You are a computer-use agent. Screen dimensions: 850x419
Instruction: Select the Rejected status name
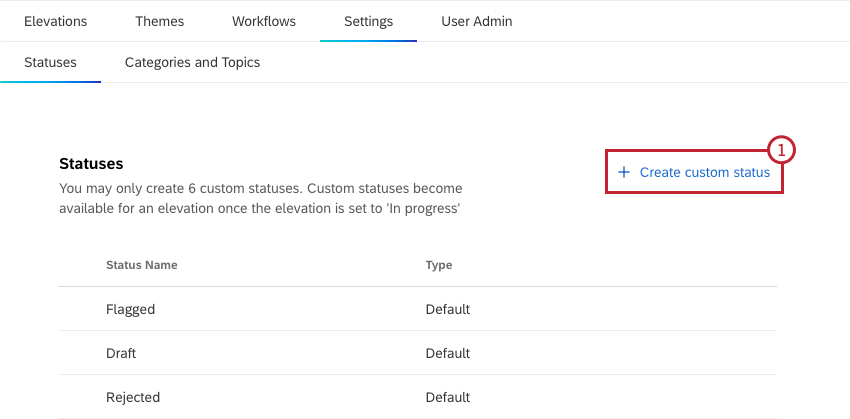(x=133, y=397)
